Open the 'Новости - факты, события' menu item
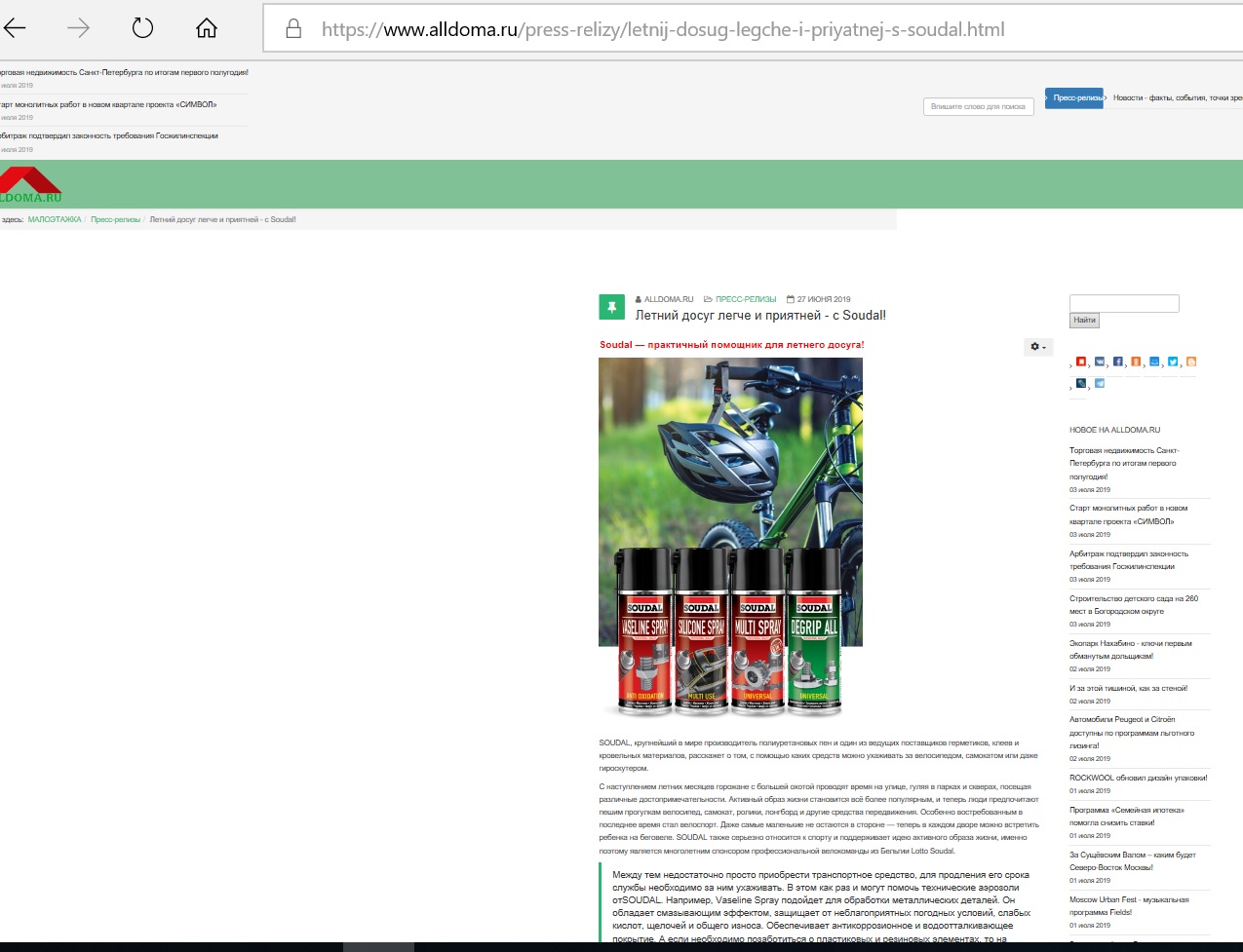 (x=1177, y=98)
